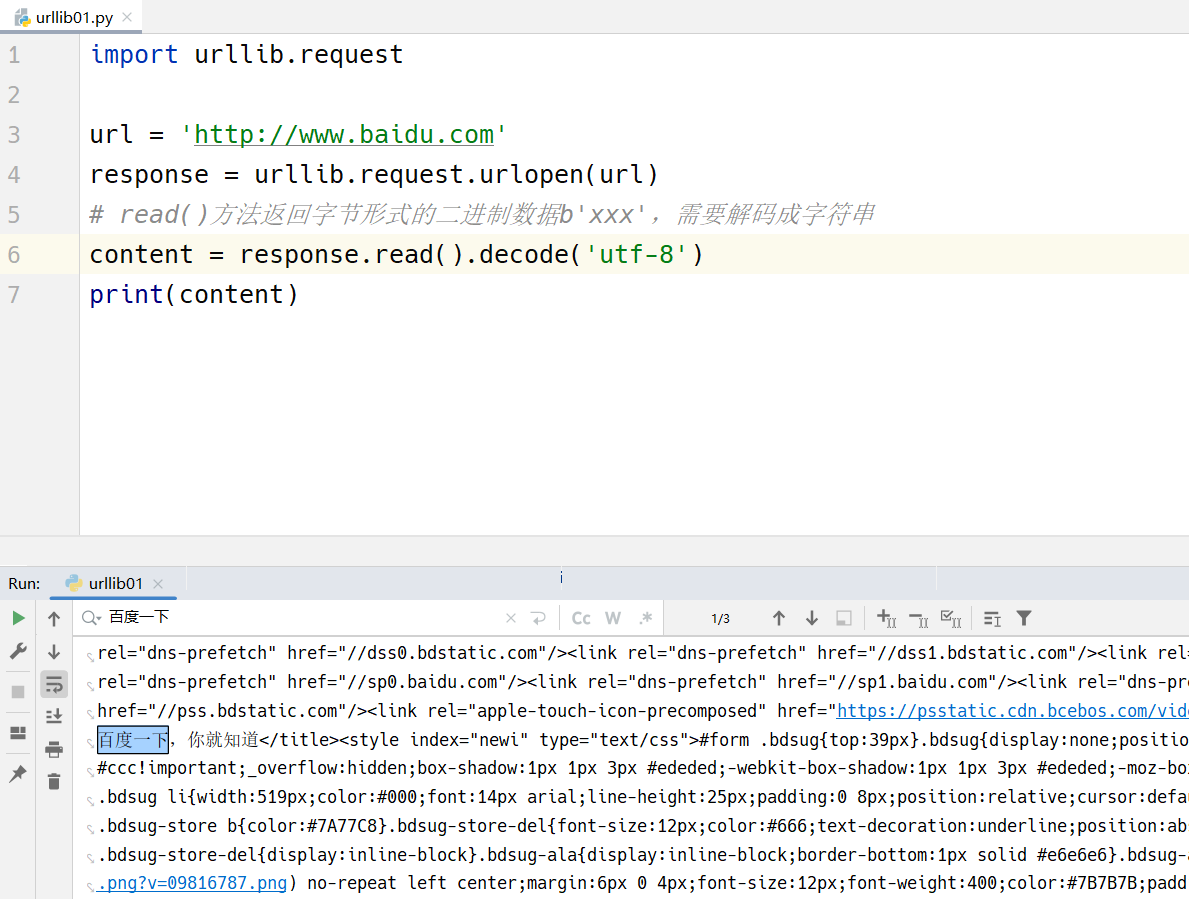Open run configuration wrench icon
Image resolution: width=1189 pixels, height=899 pixels.
[18, 651]
